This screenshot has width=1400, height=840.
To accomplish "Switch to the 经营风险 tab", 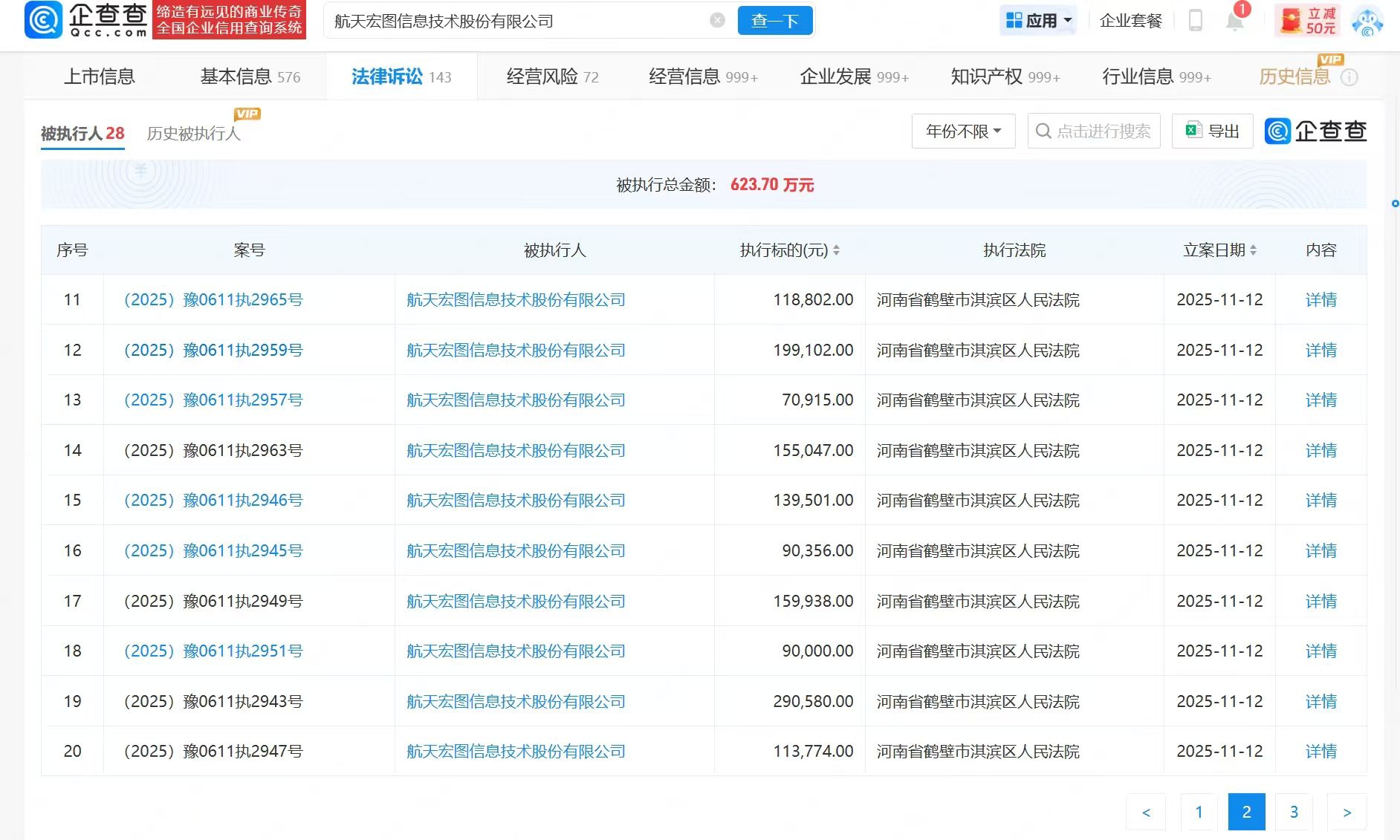I will pyautogui.click(x=552, y=76).
